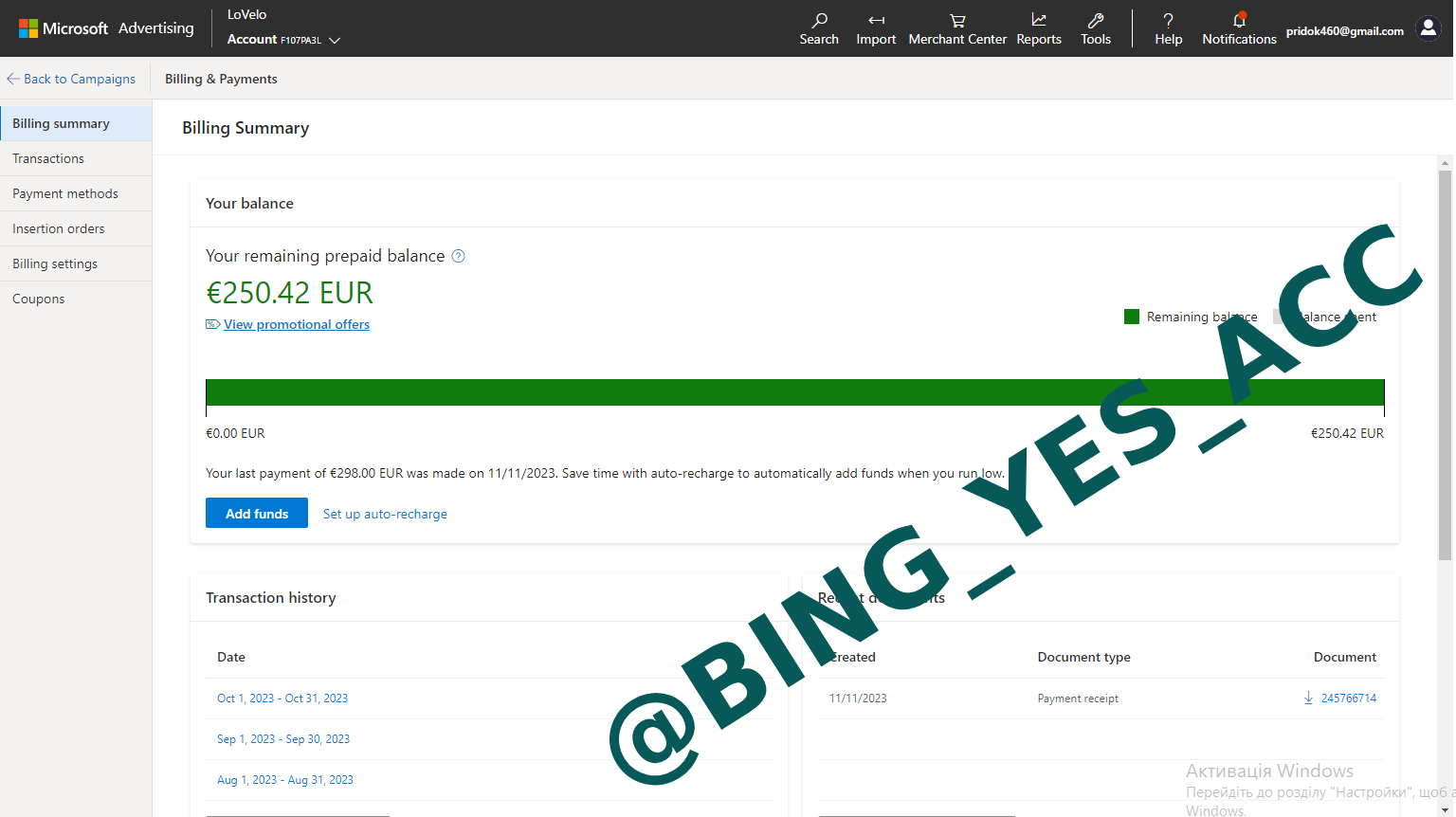Open Oct 1, 2023 - Oct 31, 2023 transactions
1456x817 pixels.
point(282,699)
